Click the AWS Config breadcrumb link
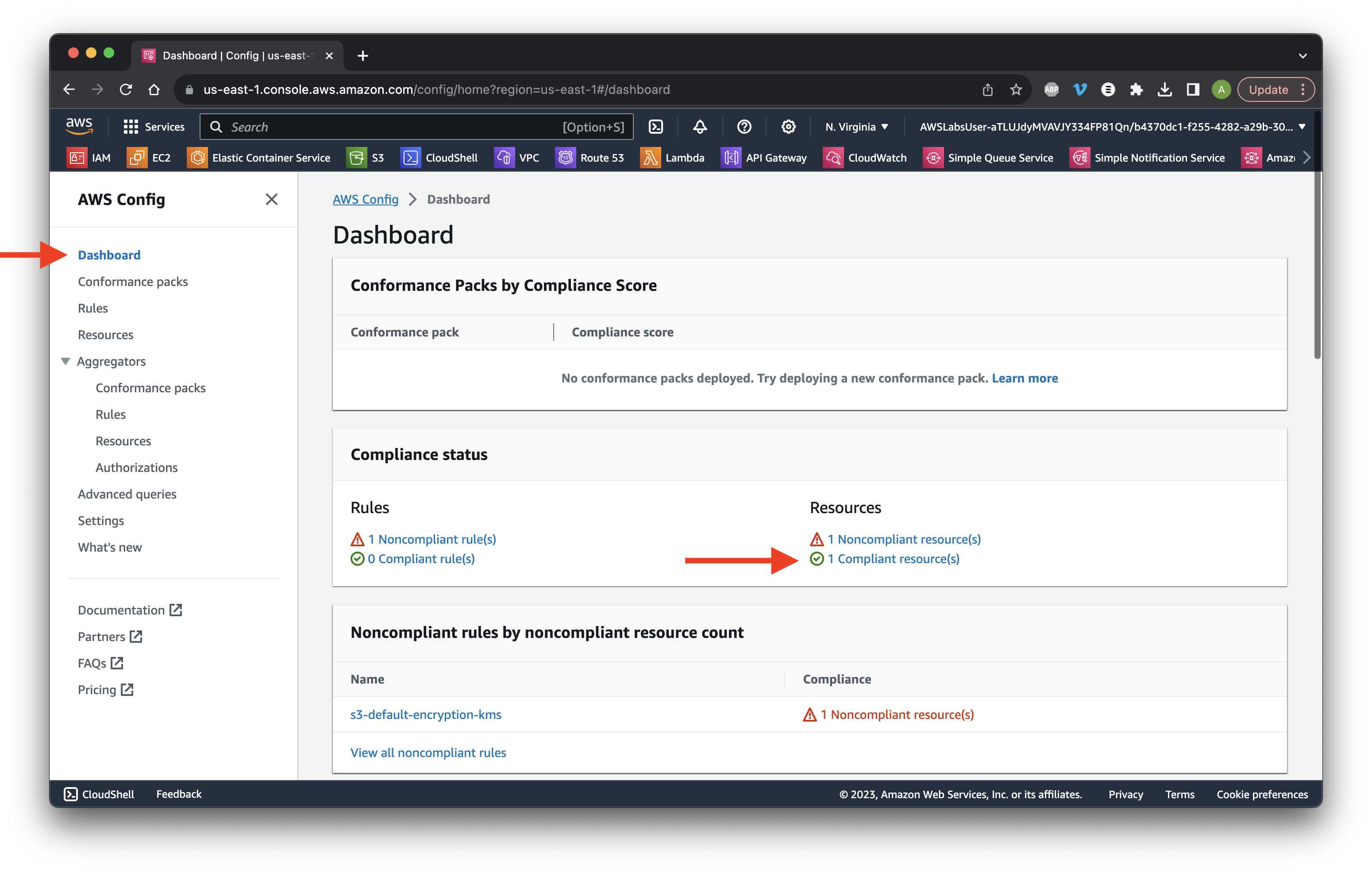This screenshot has height=873, width=1372. coord(365,199)
